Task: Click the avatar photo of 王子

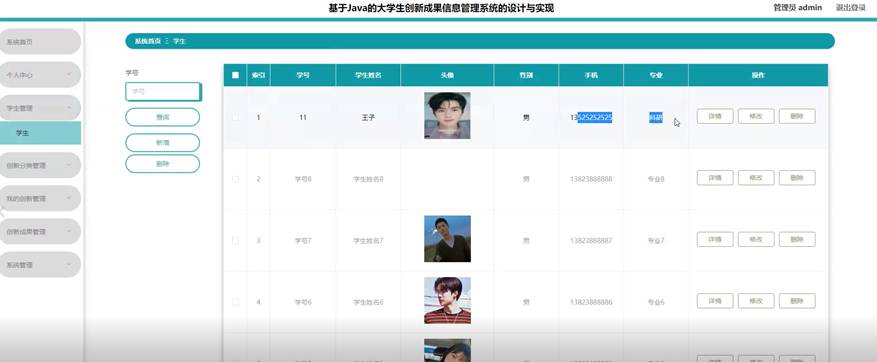Action: click(x=447, y=115)
